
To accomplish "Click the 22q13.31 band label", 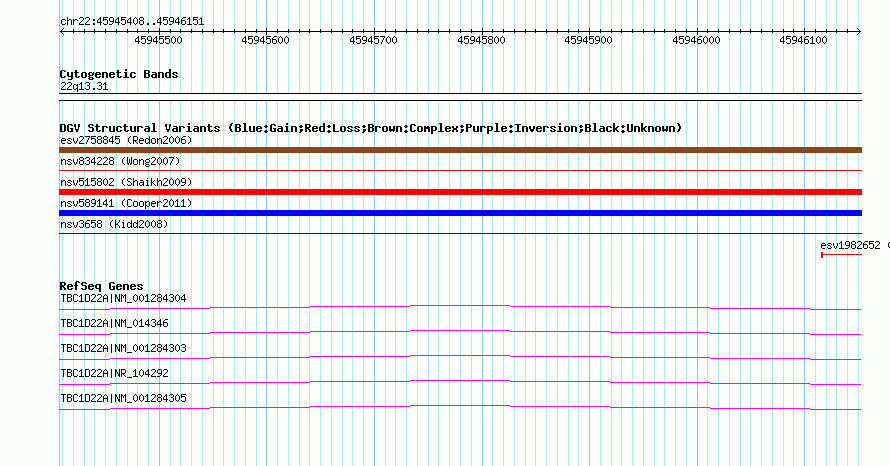I will coord(84,86).
